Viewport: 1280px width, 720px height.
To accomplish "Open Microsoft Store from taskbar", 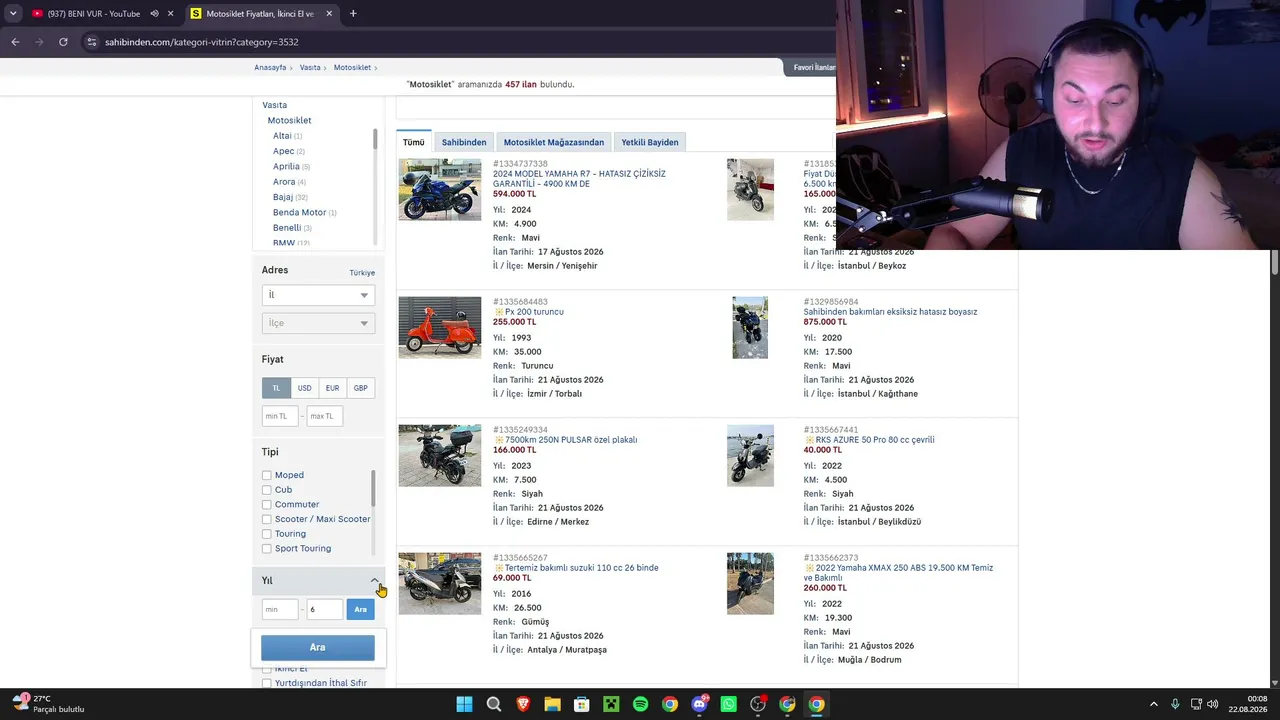I will click(x=581, y=704).
